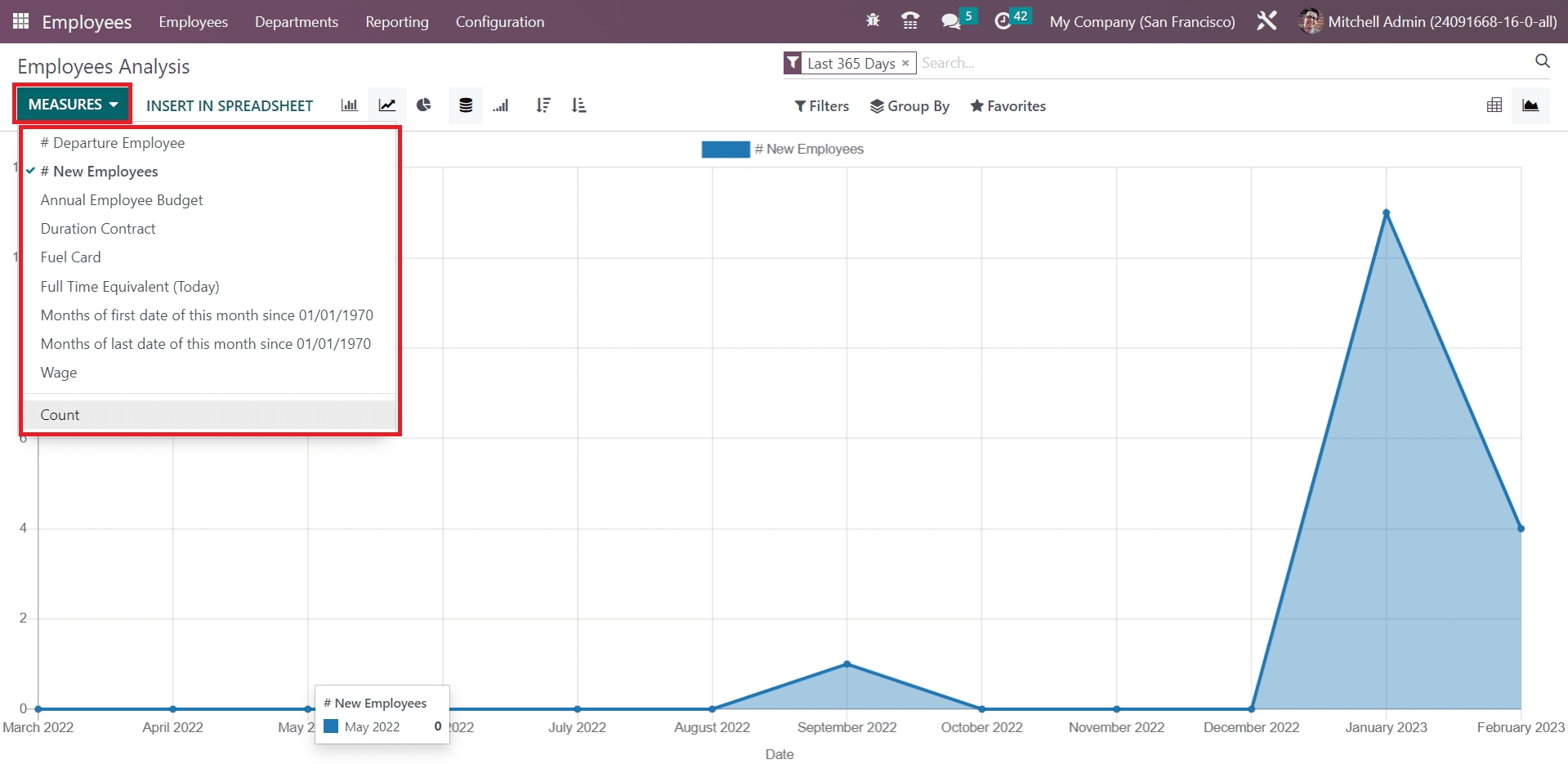Open the discuss messages icon
The height and width of the screenshot is (764, 1568).
coord(950,21)
